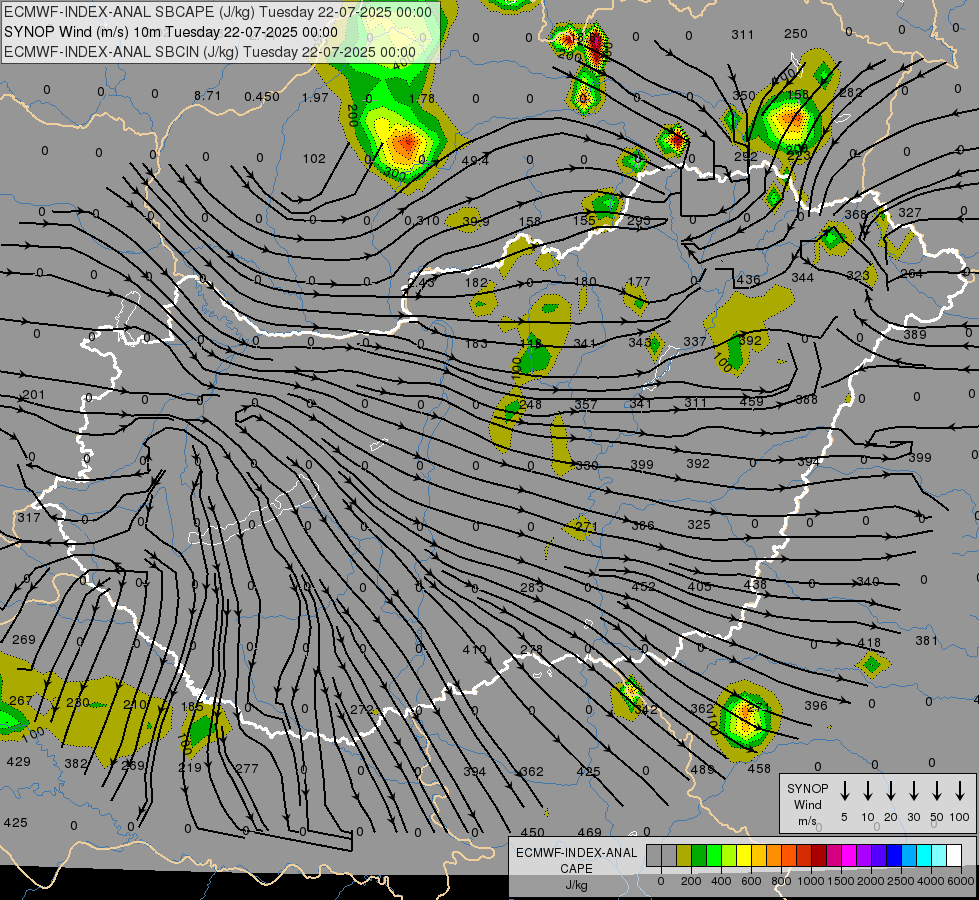Click the 600 tick in CAPE legend
The height and width of the screenshot is (900, 979).
(751, 881)
